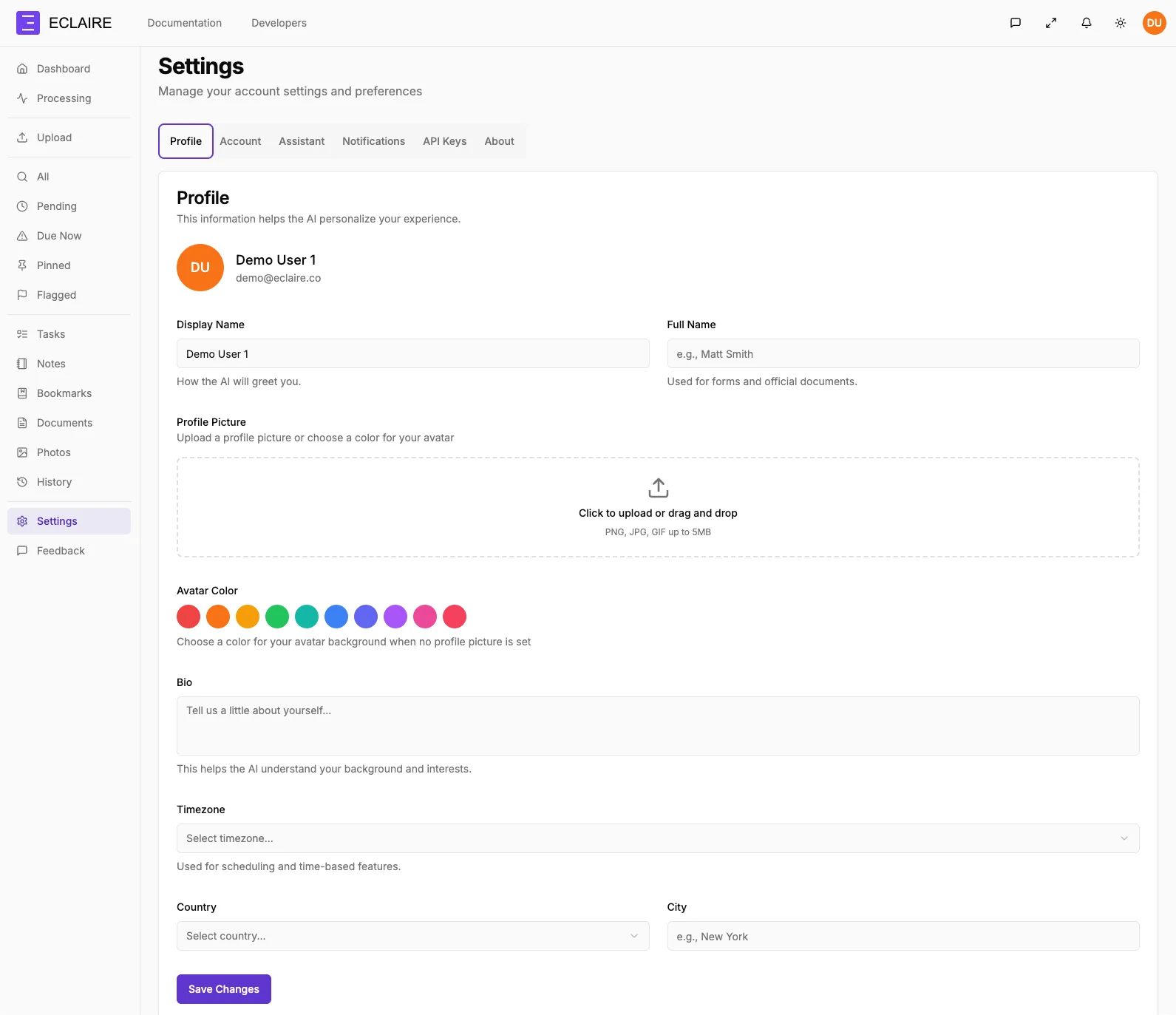This screenshot has width=1176, height=1015.
Task: Click 'Click to upload or drag and drop'
Action: point(658,513)
